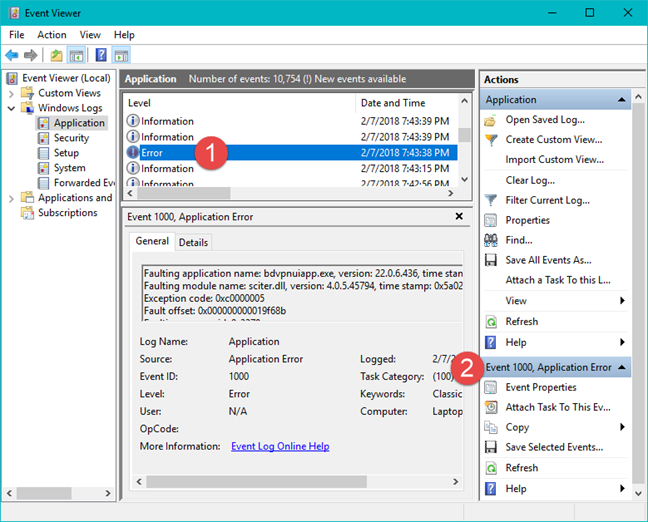Click the Create Custom View funnel icon
The image size is (648, 522).
(491, 140)
